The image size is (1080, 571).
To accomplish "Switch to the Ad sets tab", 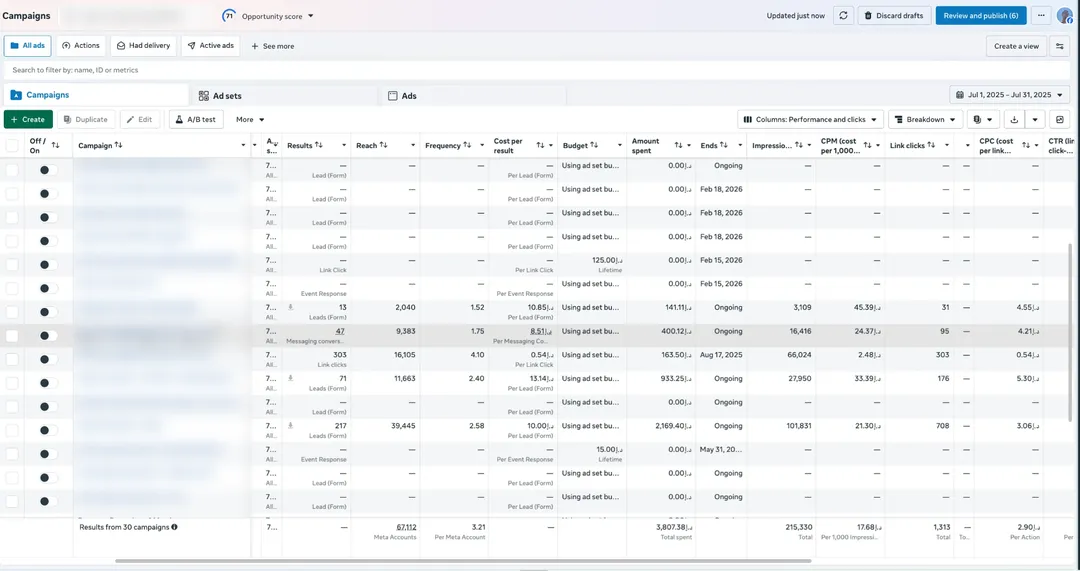I will click(285, 96).
